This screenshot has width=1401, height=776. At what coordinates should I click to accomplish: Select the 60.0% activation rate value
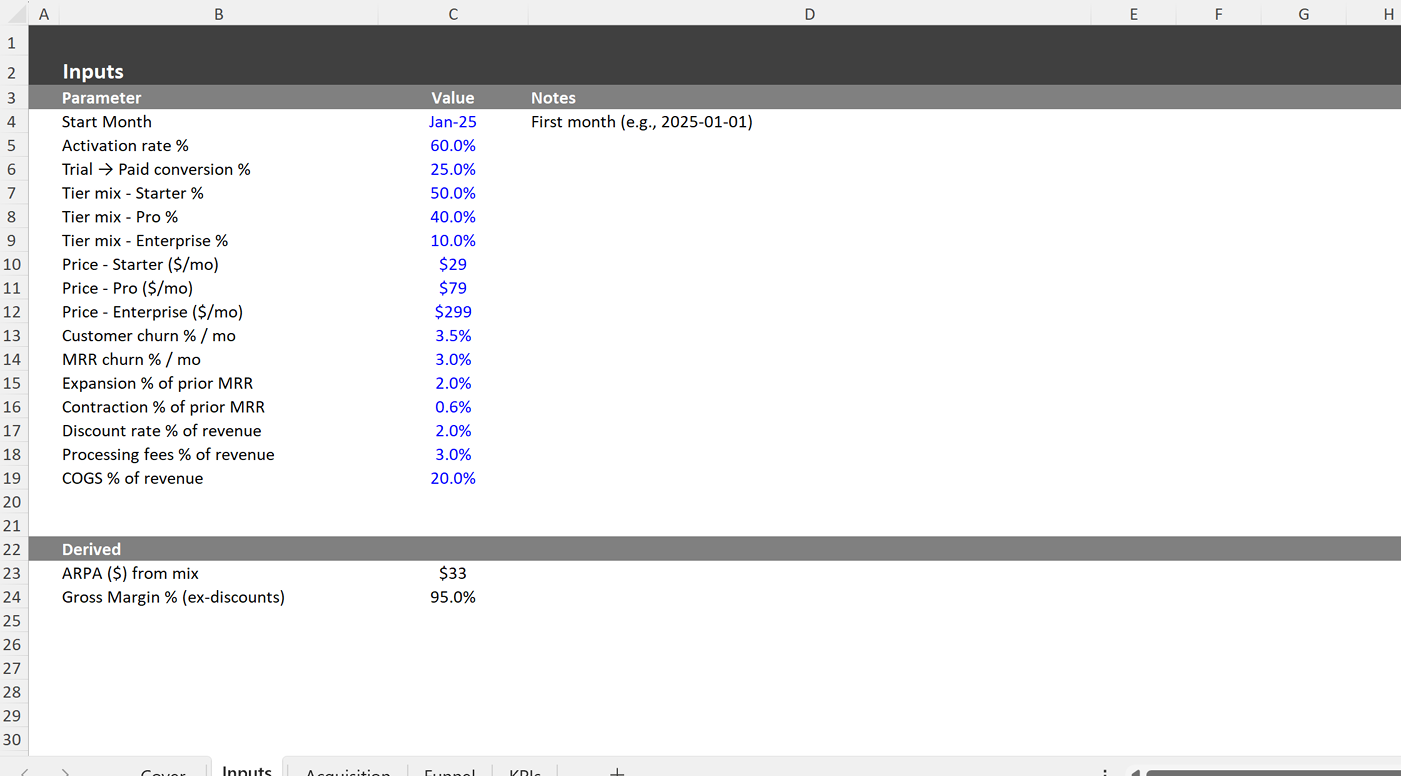[x=453, y=146]
